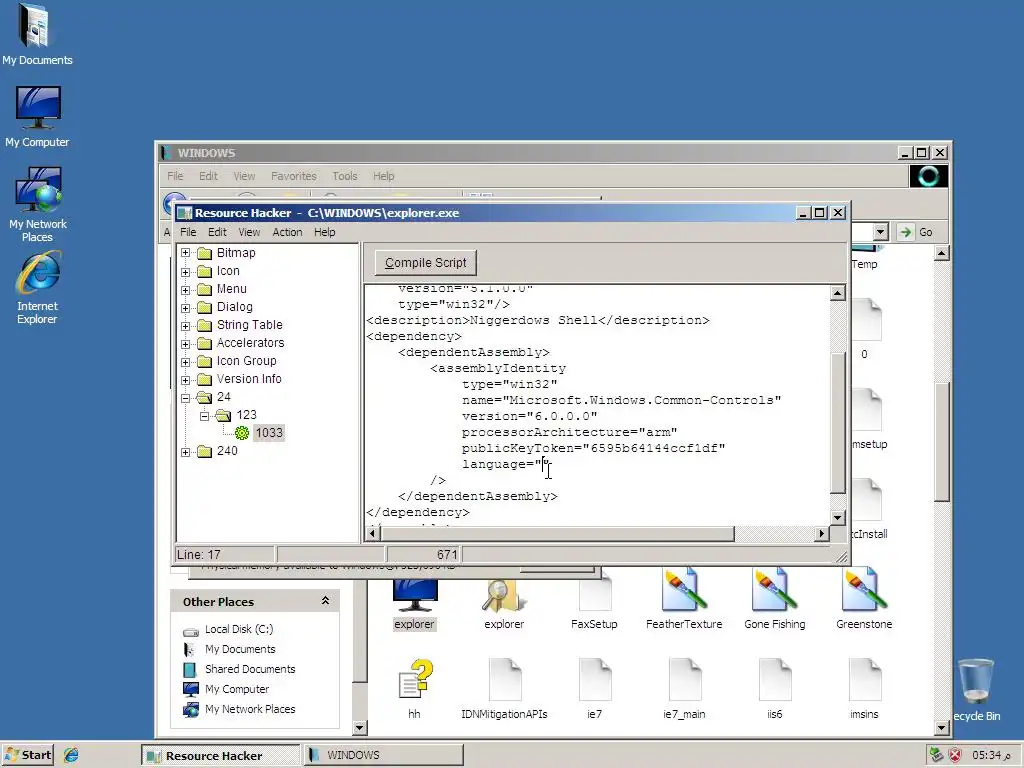
Task: Launch Internet Explorer from desktop
Action: tap(37, 288)
